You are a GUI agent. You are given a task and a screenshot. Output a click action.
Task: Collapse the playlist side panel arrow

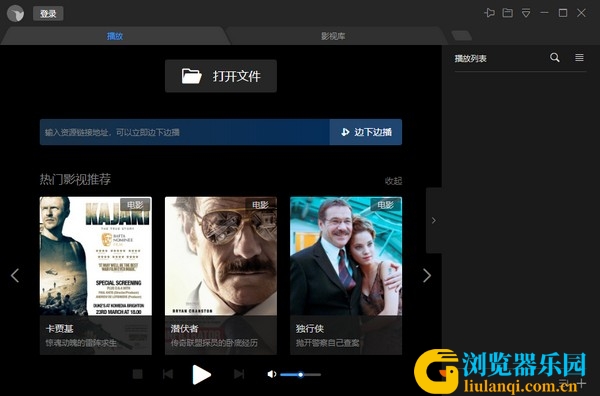434,220
